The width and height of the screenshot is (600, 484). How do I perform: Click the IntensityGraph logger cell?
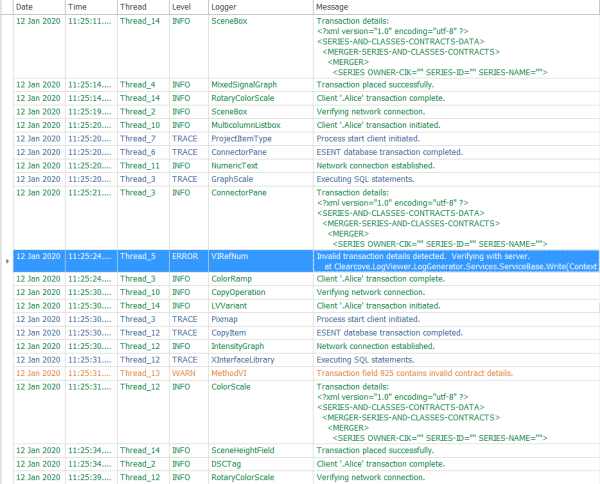261,346
